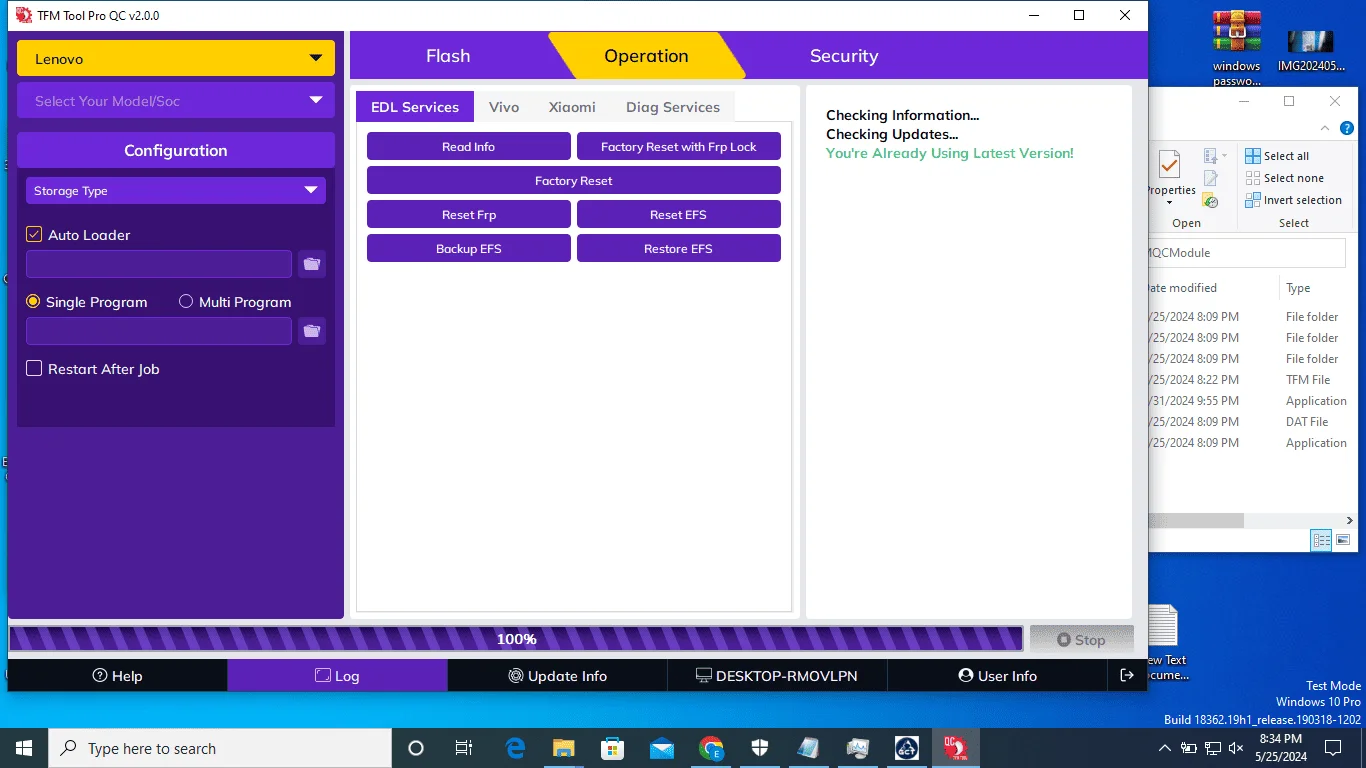Open the Diag Services tab
This screenshot has width=1366, height=768.
click(x=673, y=107)
